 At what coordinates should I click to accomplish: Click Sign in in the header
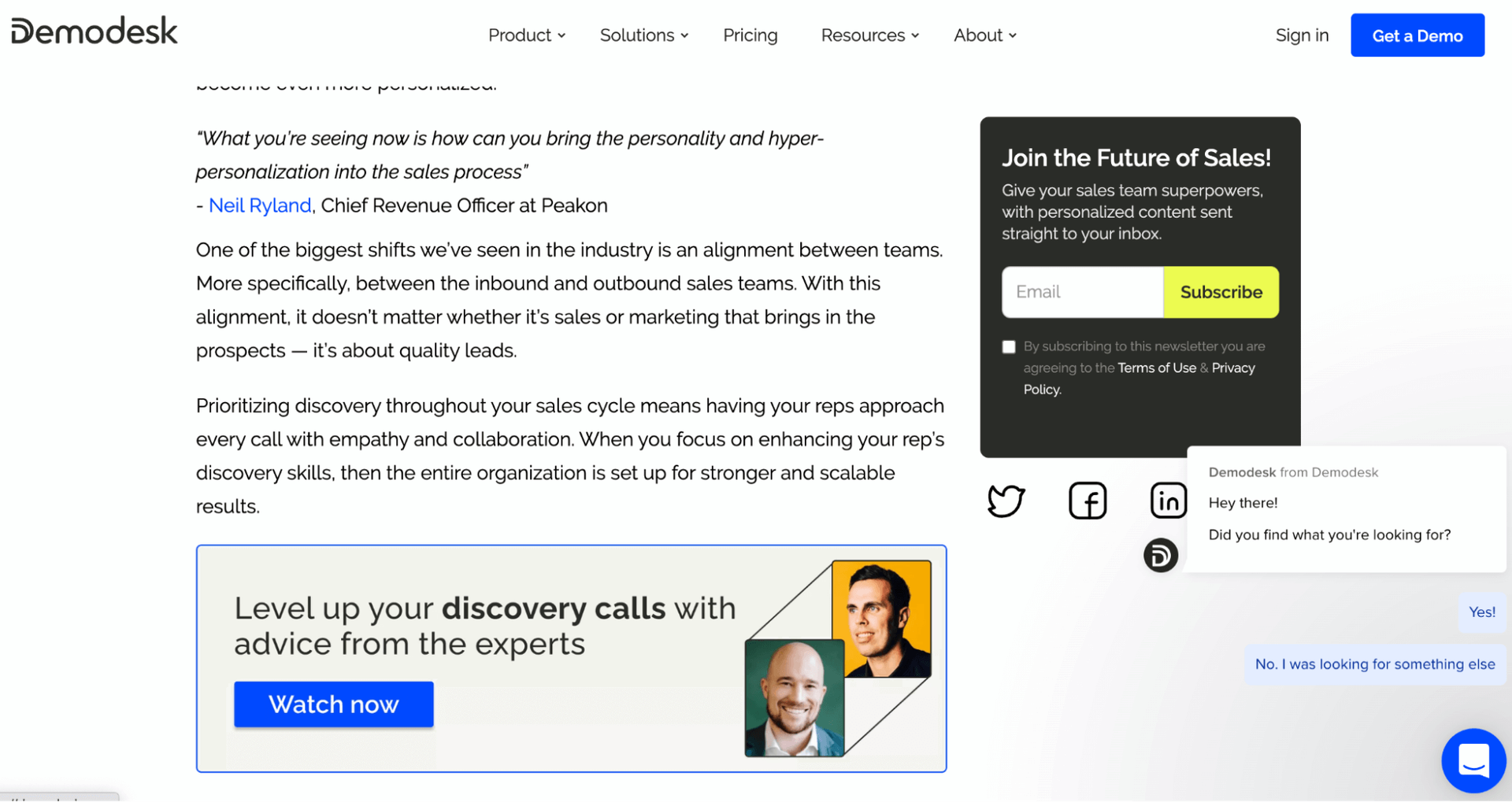point(1302,35)
